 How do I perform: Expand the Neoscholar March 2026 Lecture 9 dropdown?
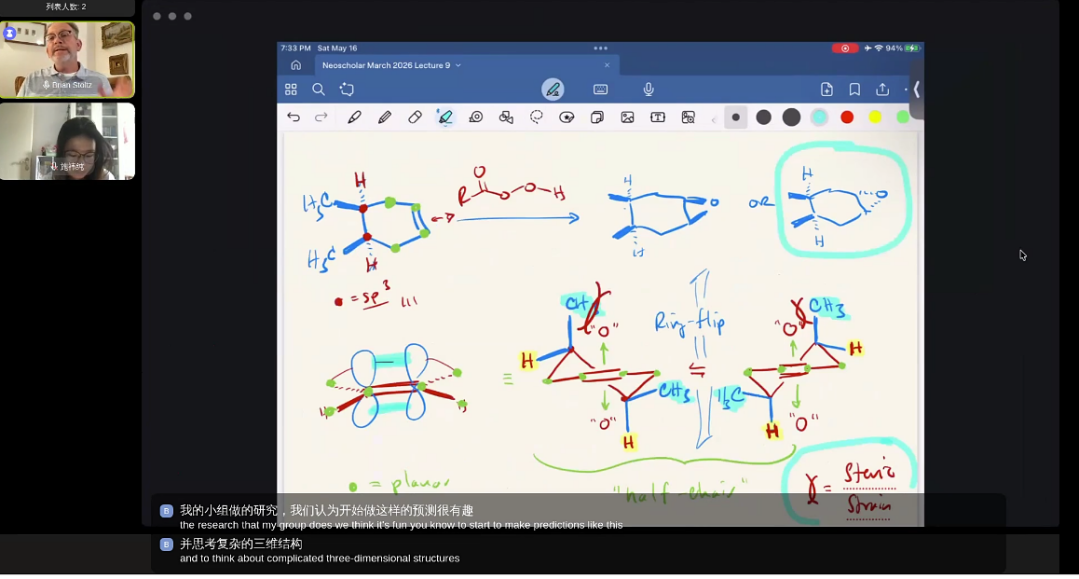pyautogui.click(x=458, y=65)
